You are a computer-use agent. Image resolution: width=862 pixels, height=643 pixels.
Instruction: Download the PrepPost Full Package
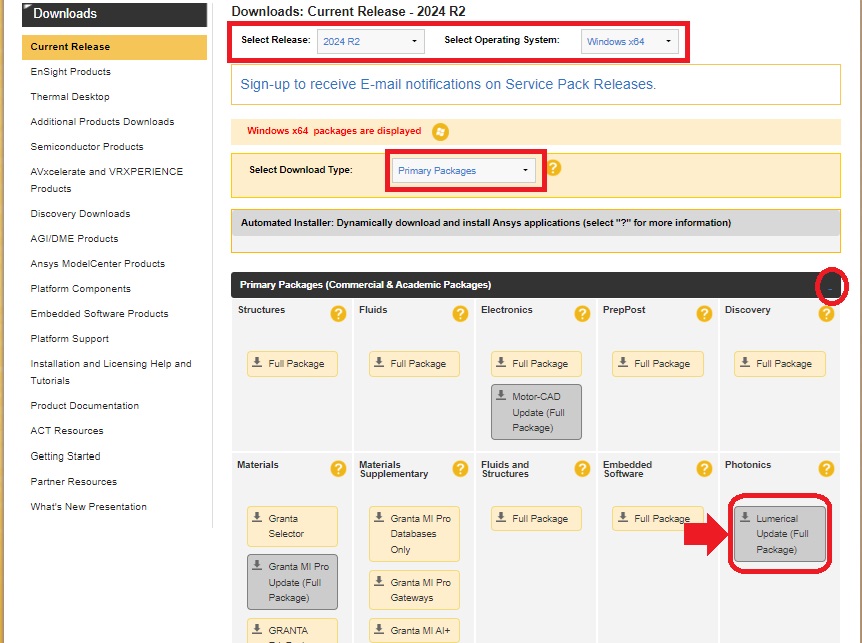[x=658, y=364]
